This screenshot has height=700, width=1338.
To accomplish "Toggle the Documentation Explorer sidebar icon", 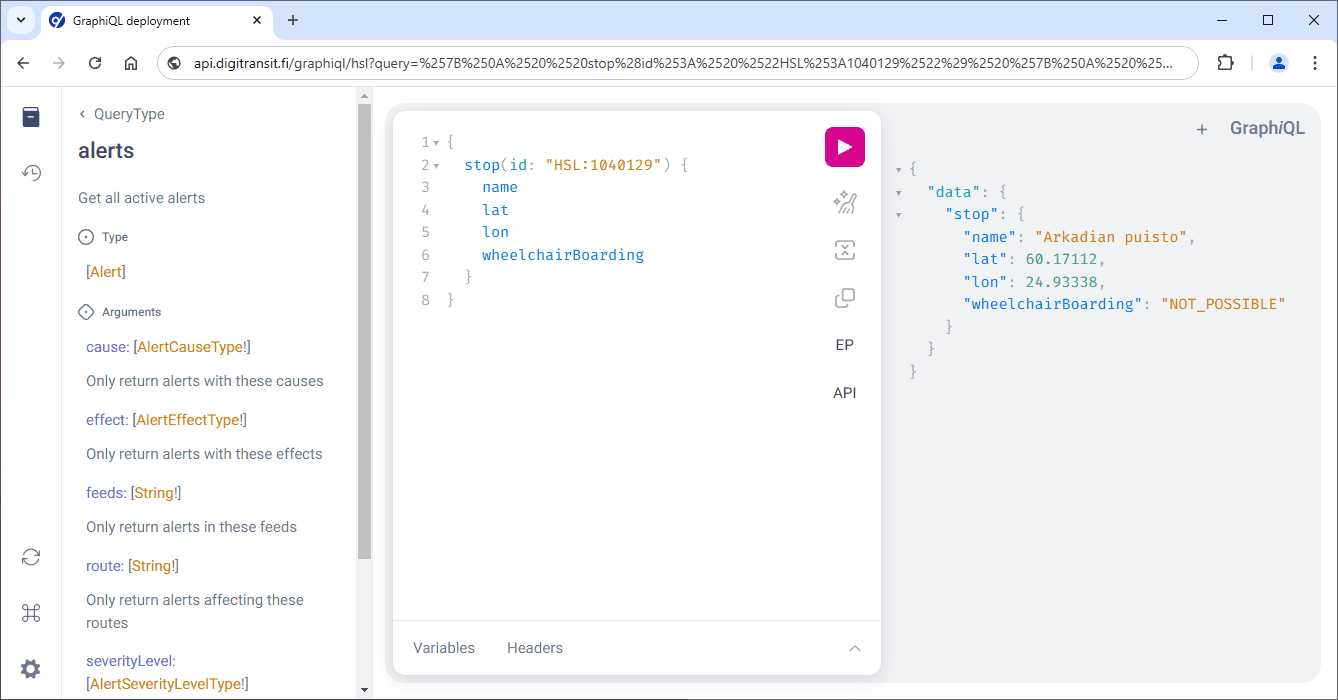I will pyautogui.click(x=31, y=117).
